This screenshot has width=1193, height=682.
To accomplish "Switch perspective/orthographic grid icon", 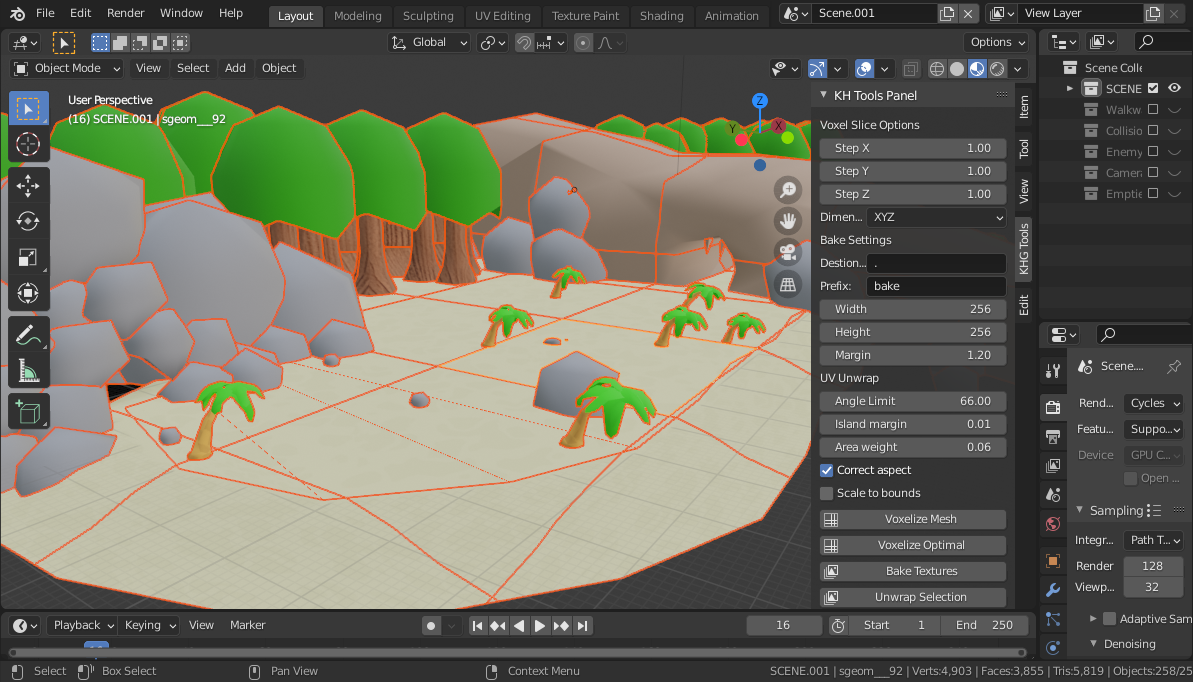I will pos(788,284).
